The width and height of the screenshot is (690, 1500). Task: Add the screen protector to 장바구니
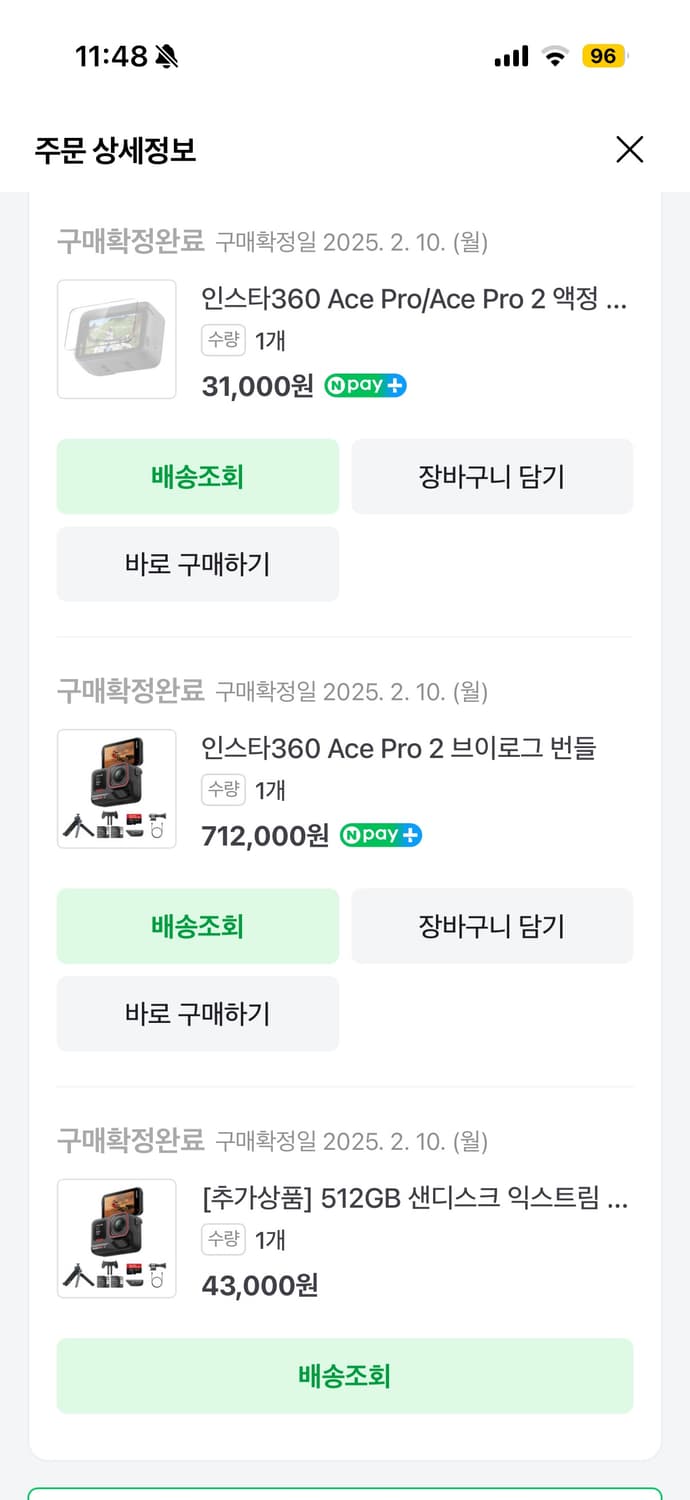(492, 476)
